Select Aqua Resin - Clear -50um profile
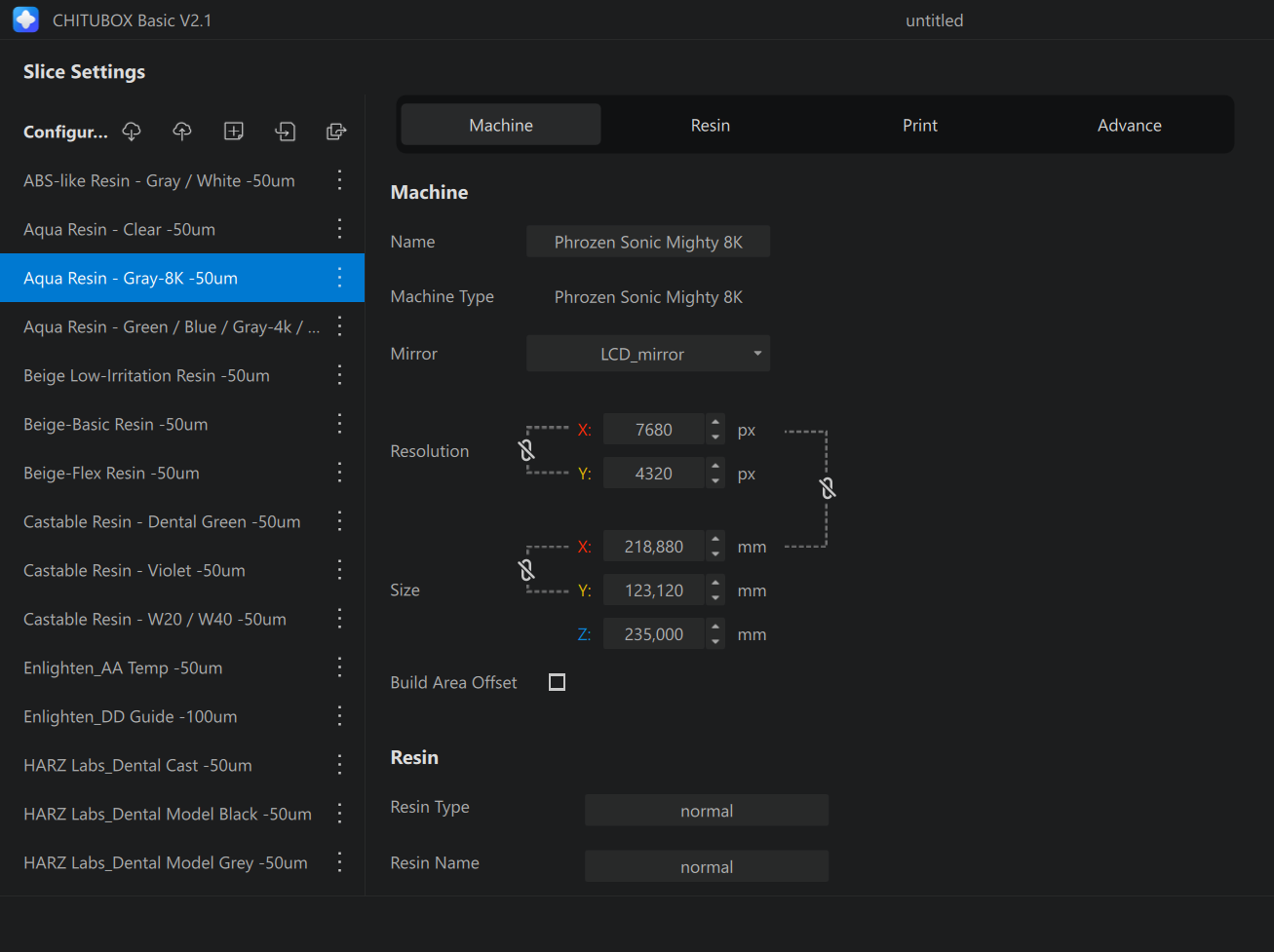This screenshot has height=952, width=1274. coord(182,229)
